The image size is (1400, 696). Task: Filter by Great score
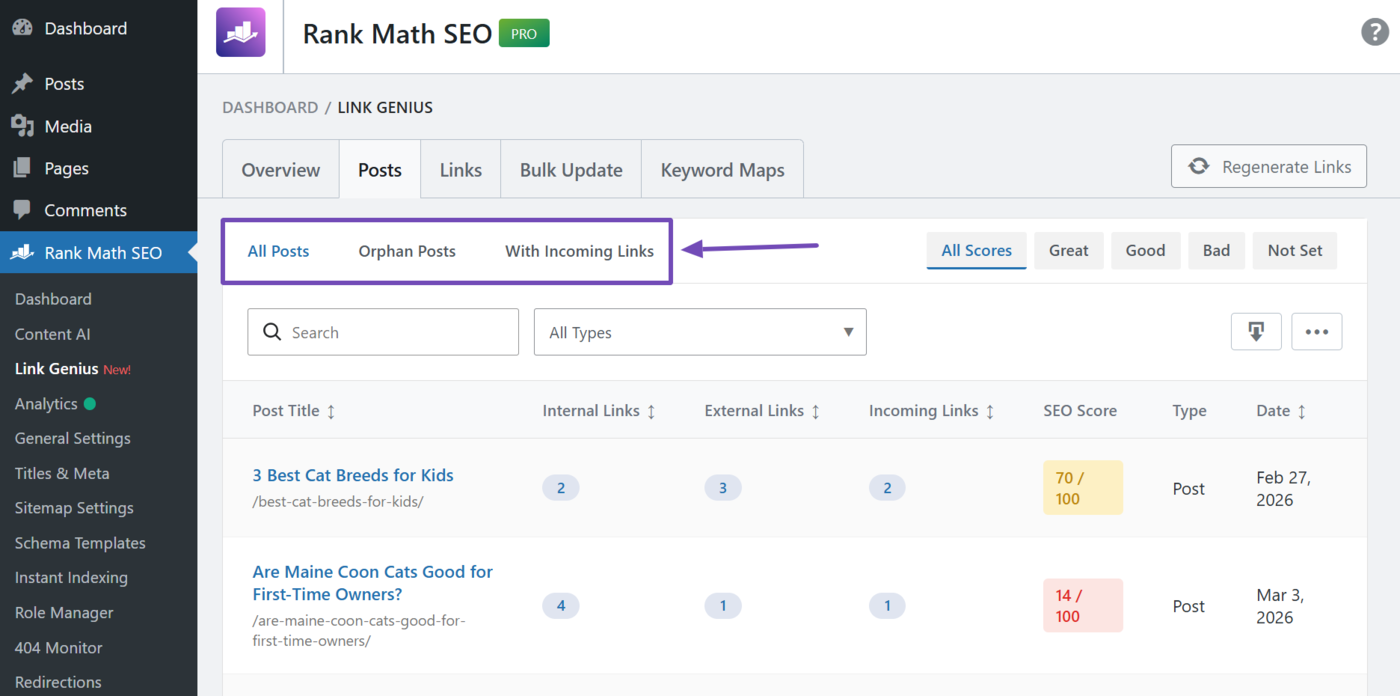click(x=1068, y=251)
